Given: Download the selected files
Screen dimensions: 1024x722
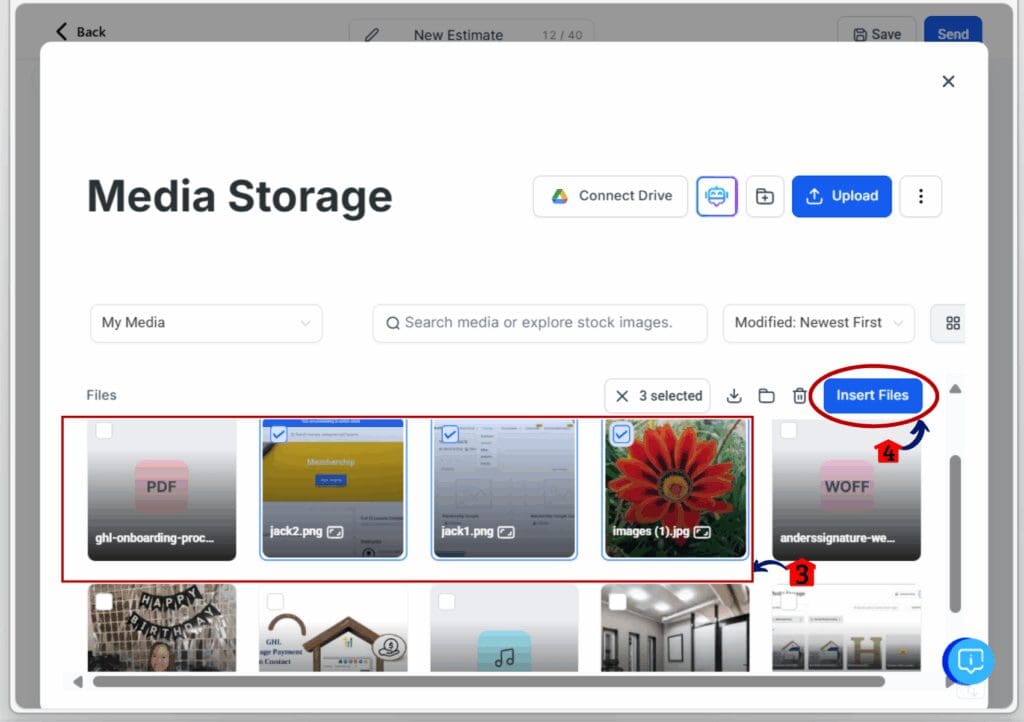Looking at the screenshot, I should 734,396.
